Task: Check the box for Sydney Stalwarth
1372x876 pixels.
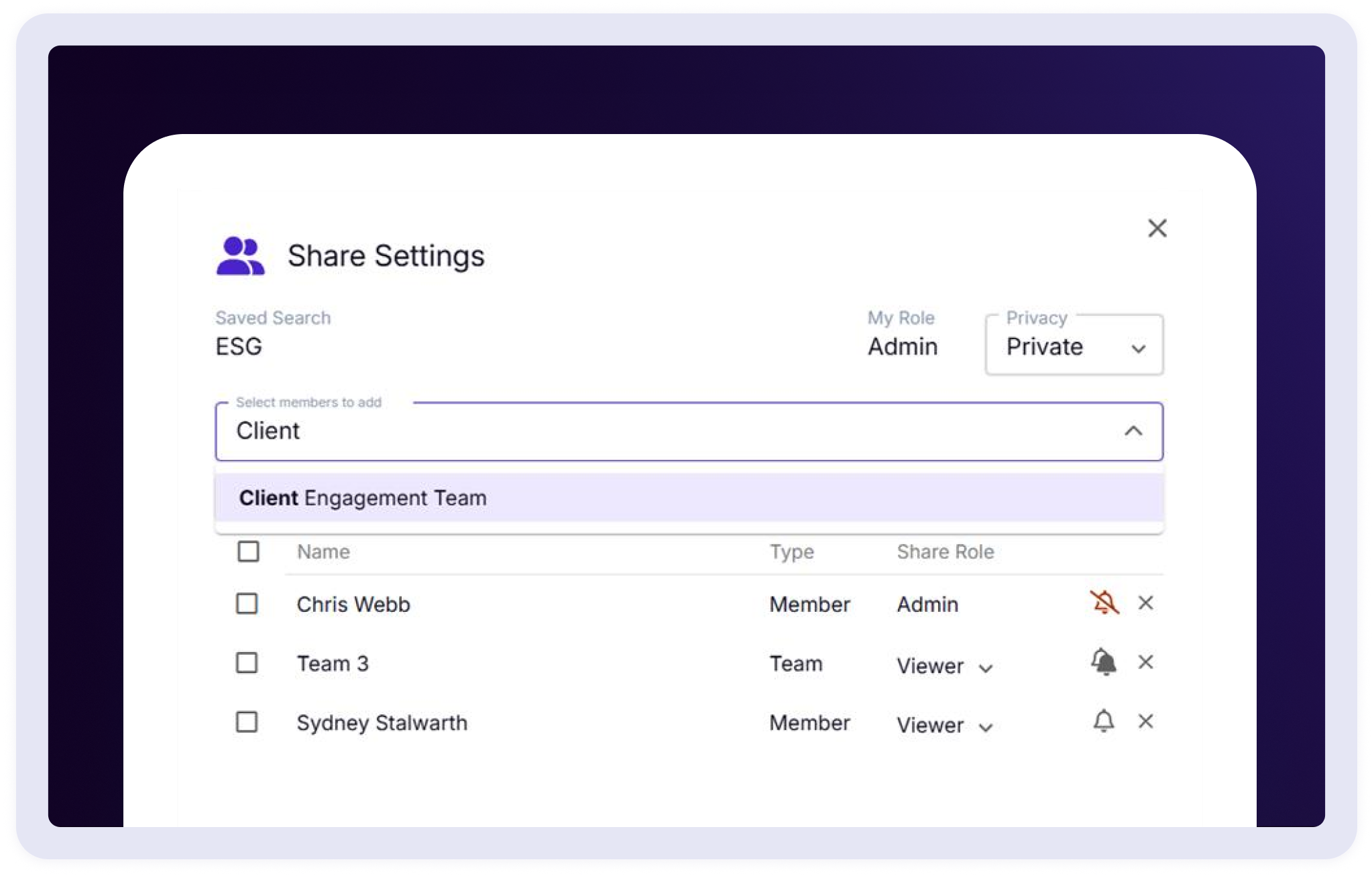Action: [x=247, y=722]
